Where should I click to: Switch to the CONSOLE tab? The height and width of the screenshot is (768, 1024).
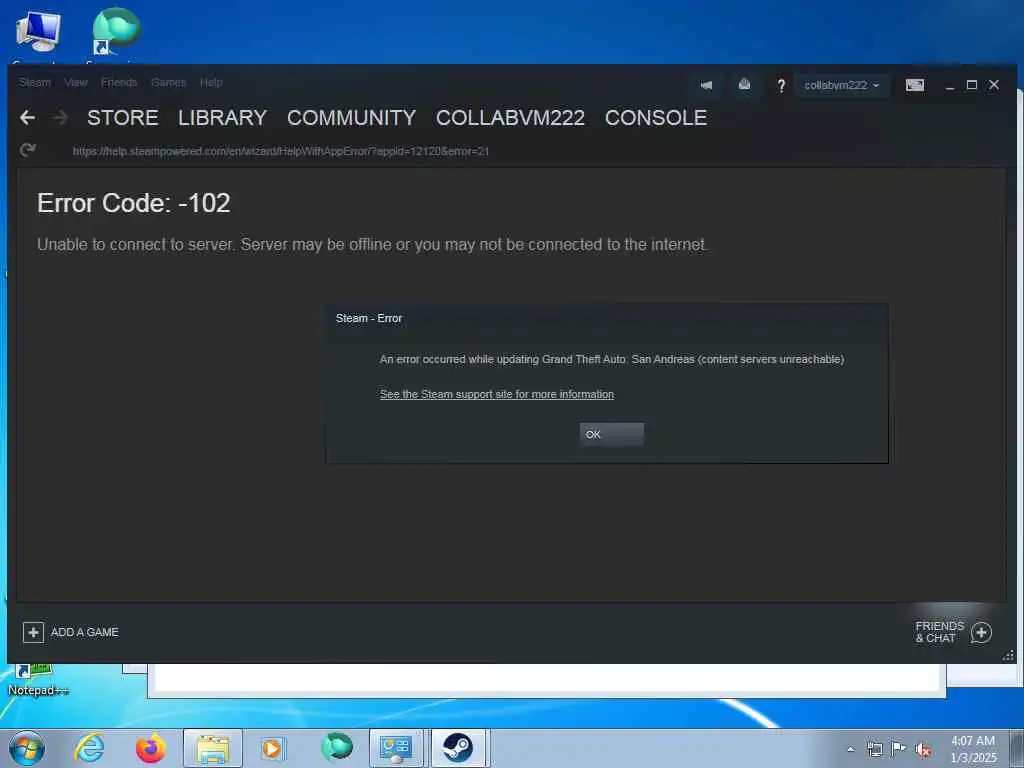point(656,118)
